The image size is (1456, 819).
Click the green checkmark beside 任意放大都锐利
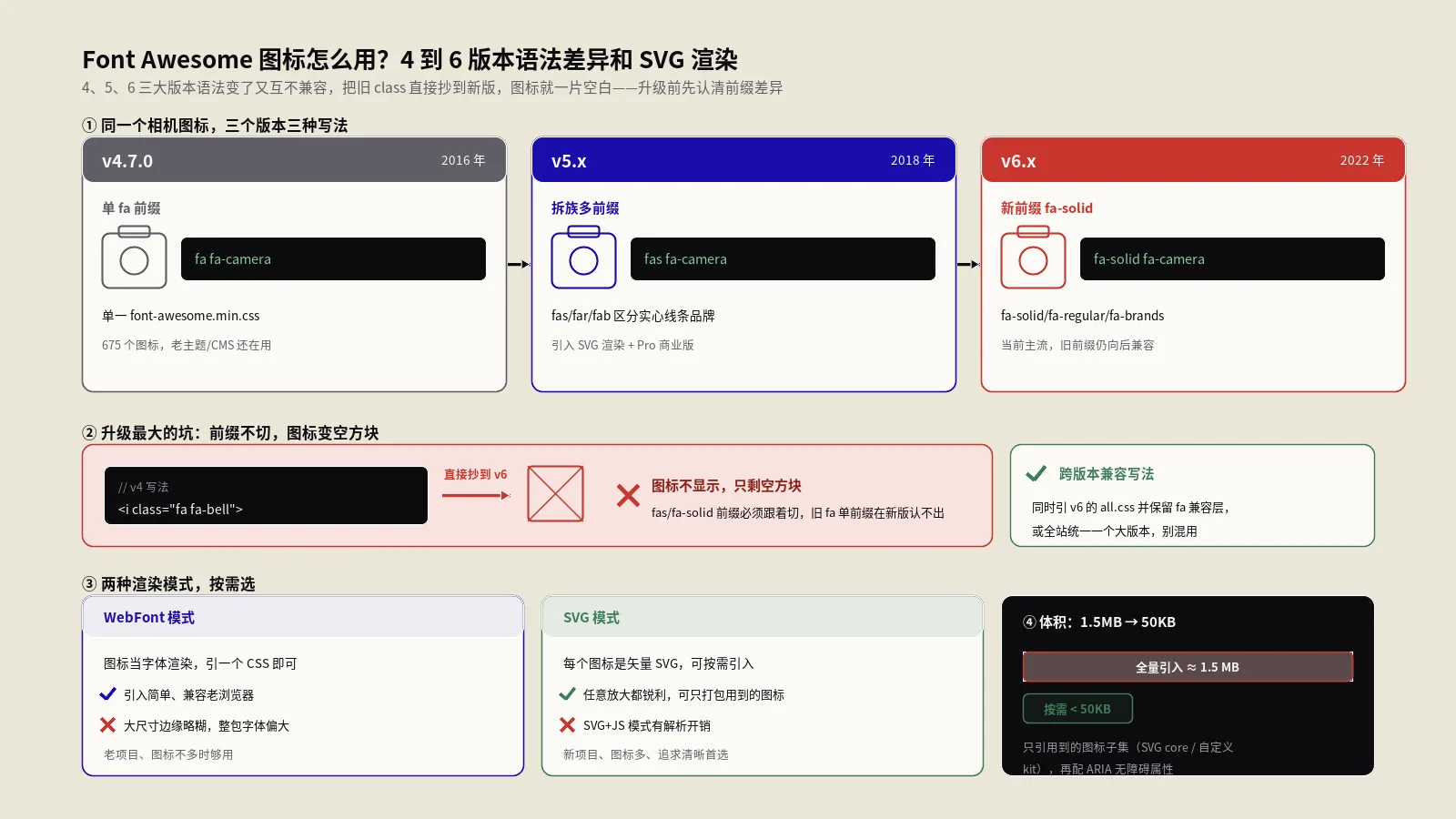[567, 694]
